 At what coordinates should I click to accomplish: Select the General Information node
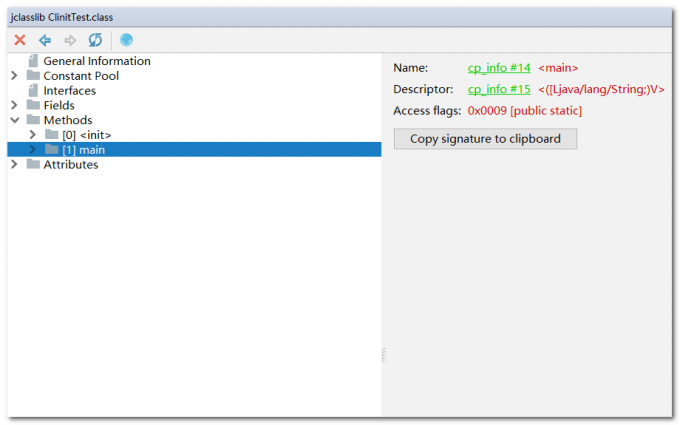click(96, 61)
